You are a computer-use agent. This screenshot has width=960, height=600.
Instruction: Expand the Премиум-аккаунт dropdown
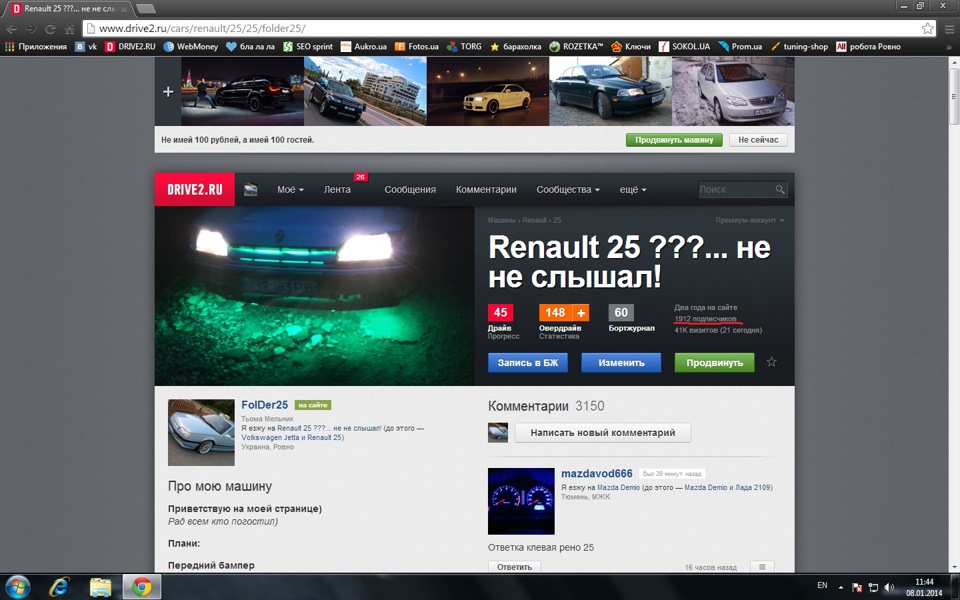(749, 220)
